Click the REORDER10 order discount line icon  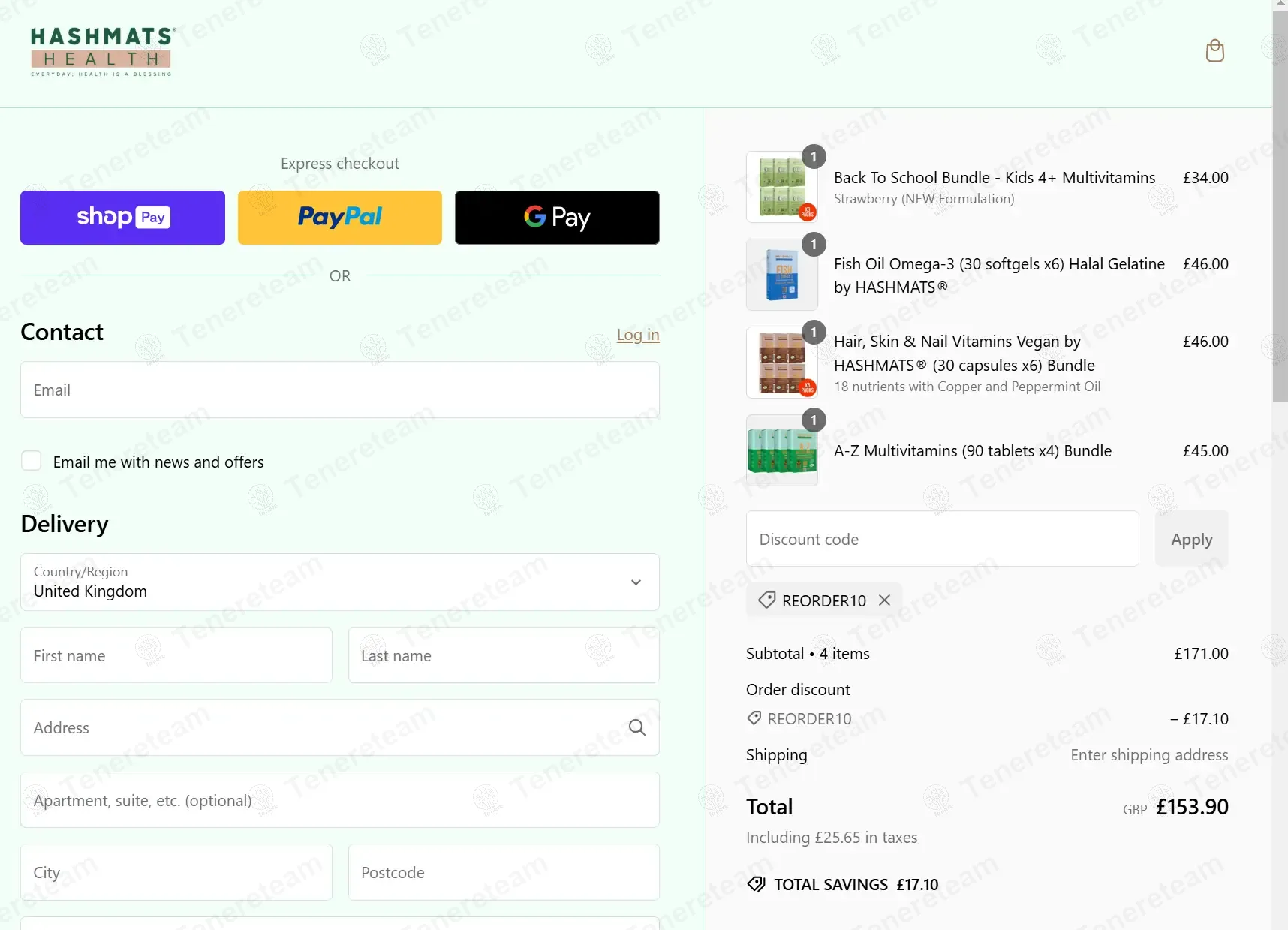point(754,718)
